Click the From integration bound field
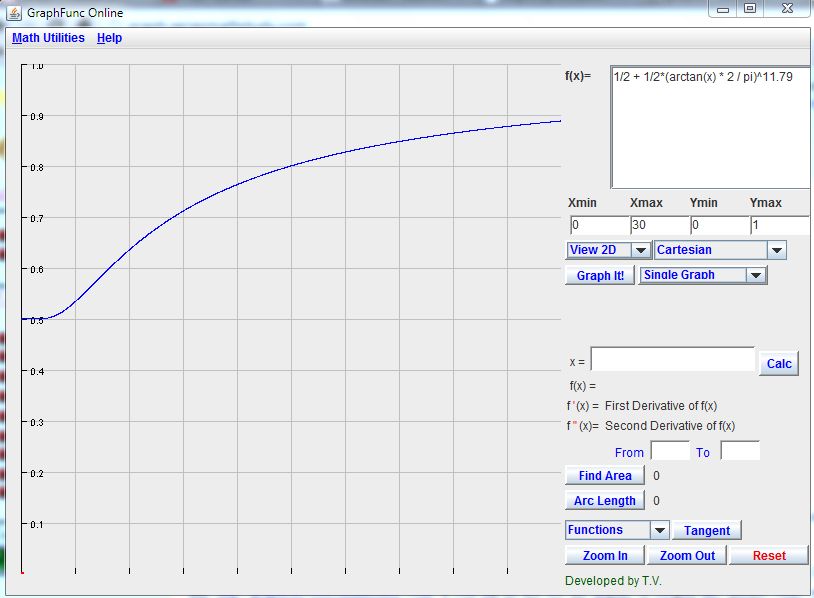Screen dimensions: 814x598 [x=670, y=451]
